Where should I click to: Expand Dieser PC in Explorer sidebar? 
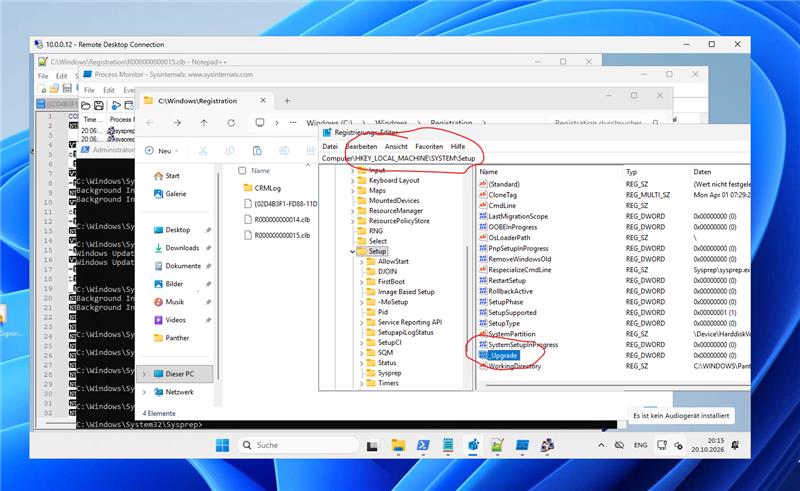144,374
